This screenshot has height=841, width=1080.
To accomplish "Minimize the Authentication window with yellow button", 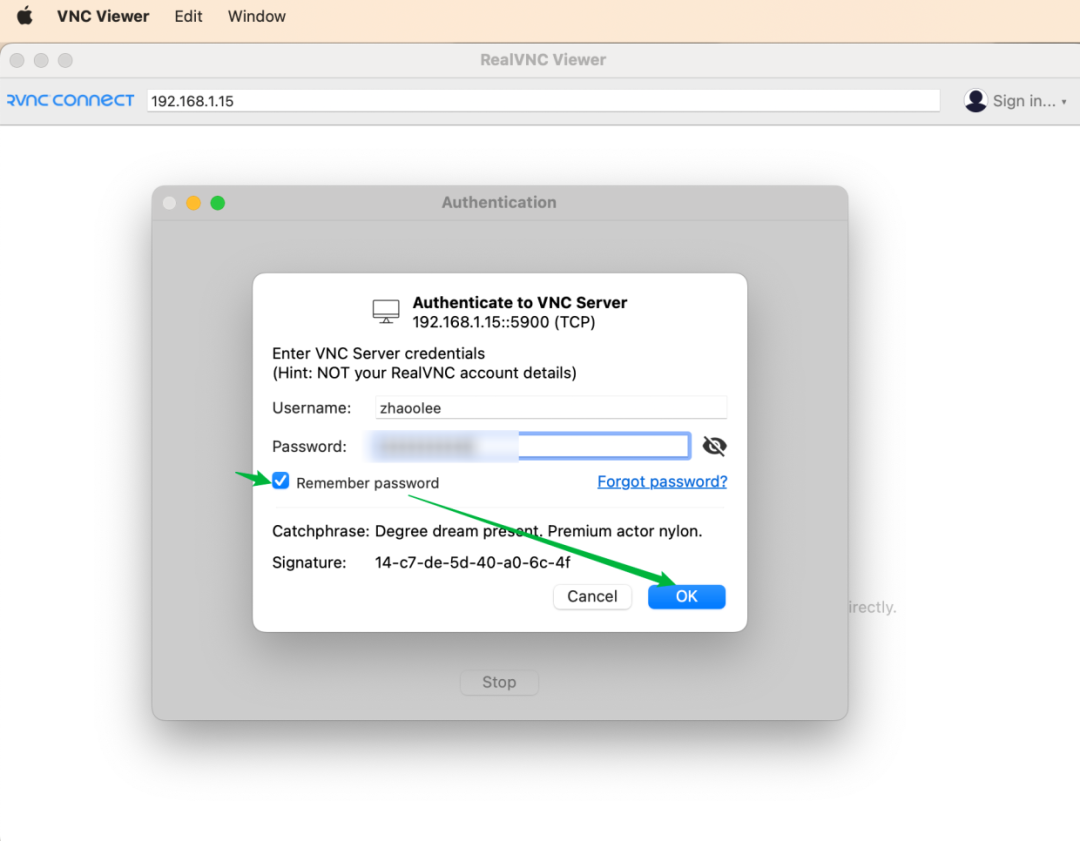I will coord(194,203).
